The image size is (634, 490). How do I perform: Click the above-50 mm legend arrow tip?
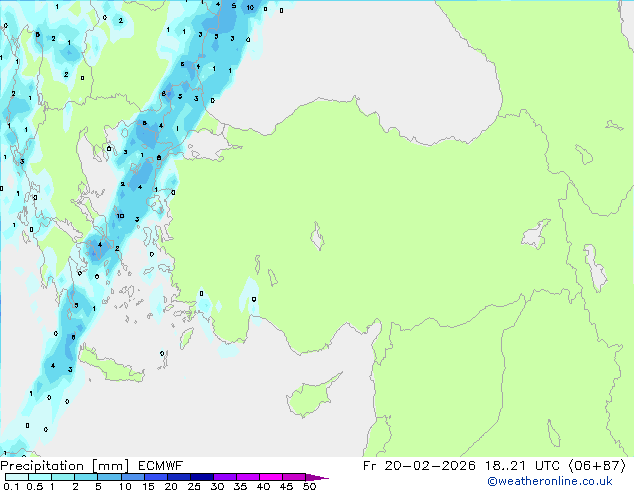coord(317,477)
